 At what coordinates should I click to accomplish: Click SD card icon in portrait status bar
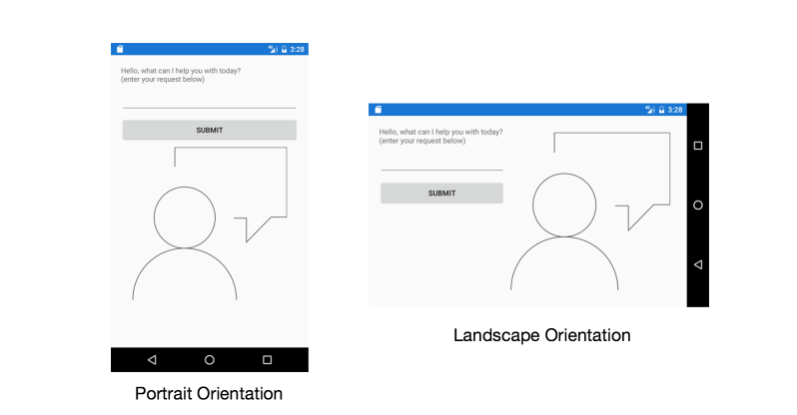click(x=120, y=49)
